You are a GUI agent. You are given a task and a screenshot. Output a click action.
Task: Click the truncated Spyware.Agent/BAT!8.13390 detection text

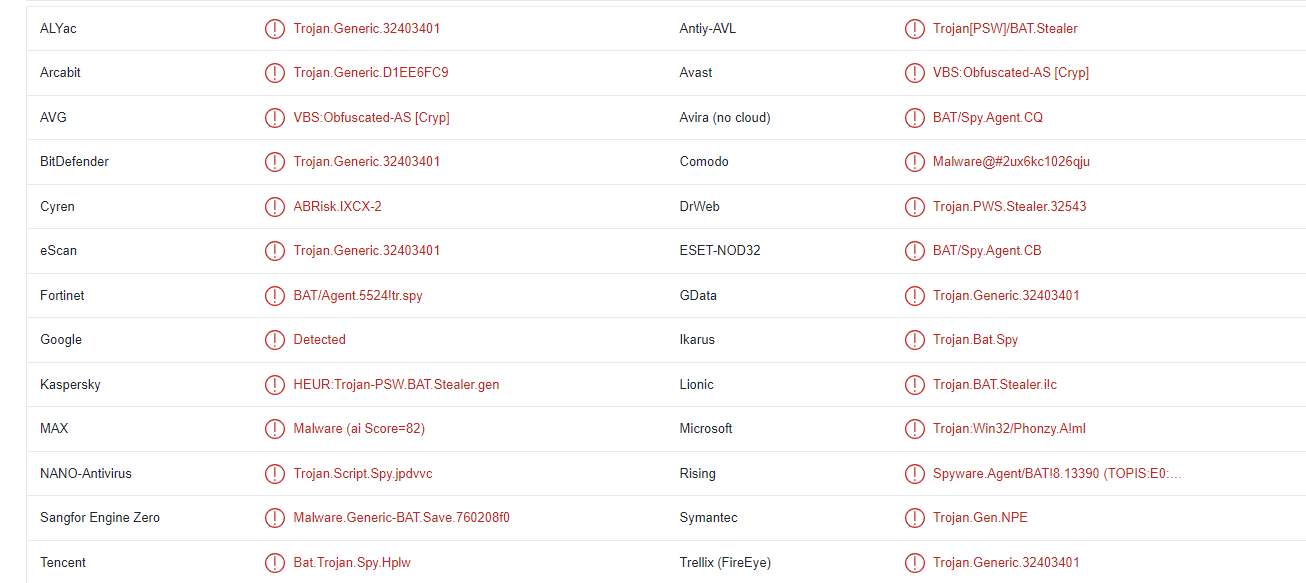click(x=1055, y=473)
